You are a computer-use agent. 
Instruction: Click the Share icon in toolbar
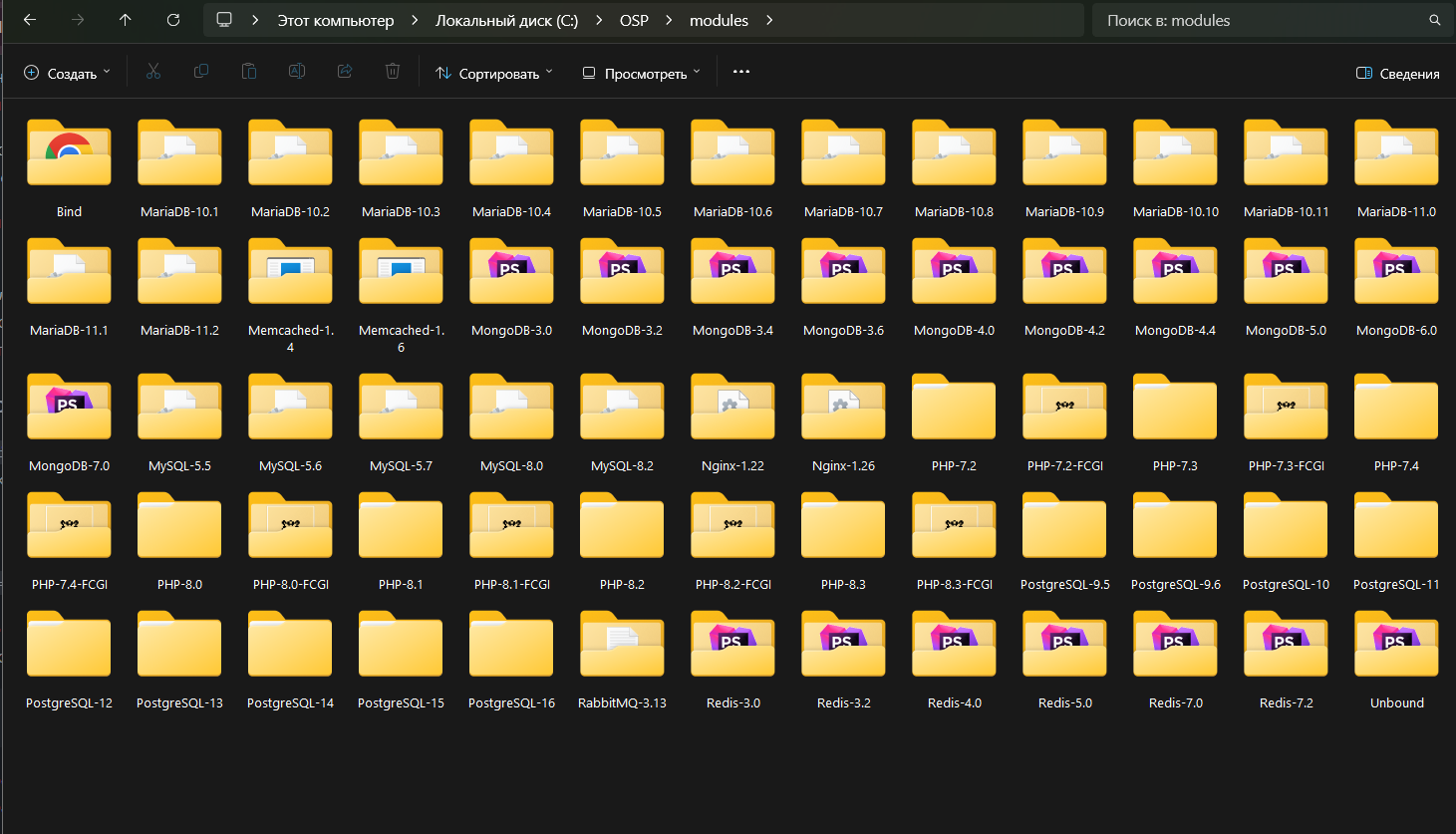345,72
